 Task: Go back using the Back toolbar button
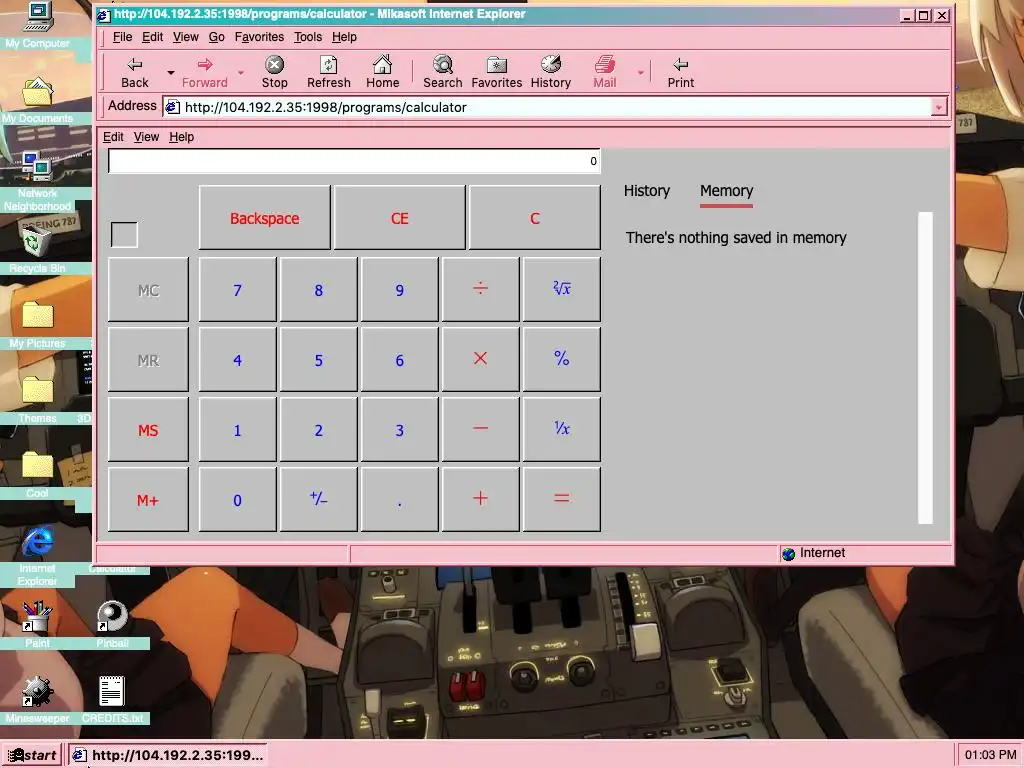pos(135,72)
